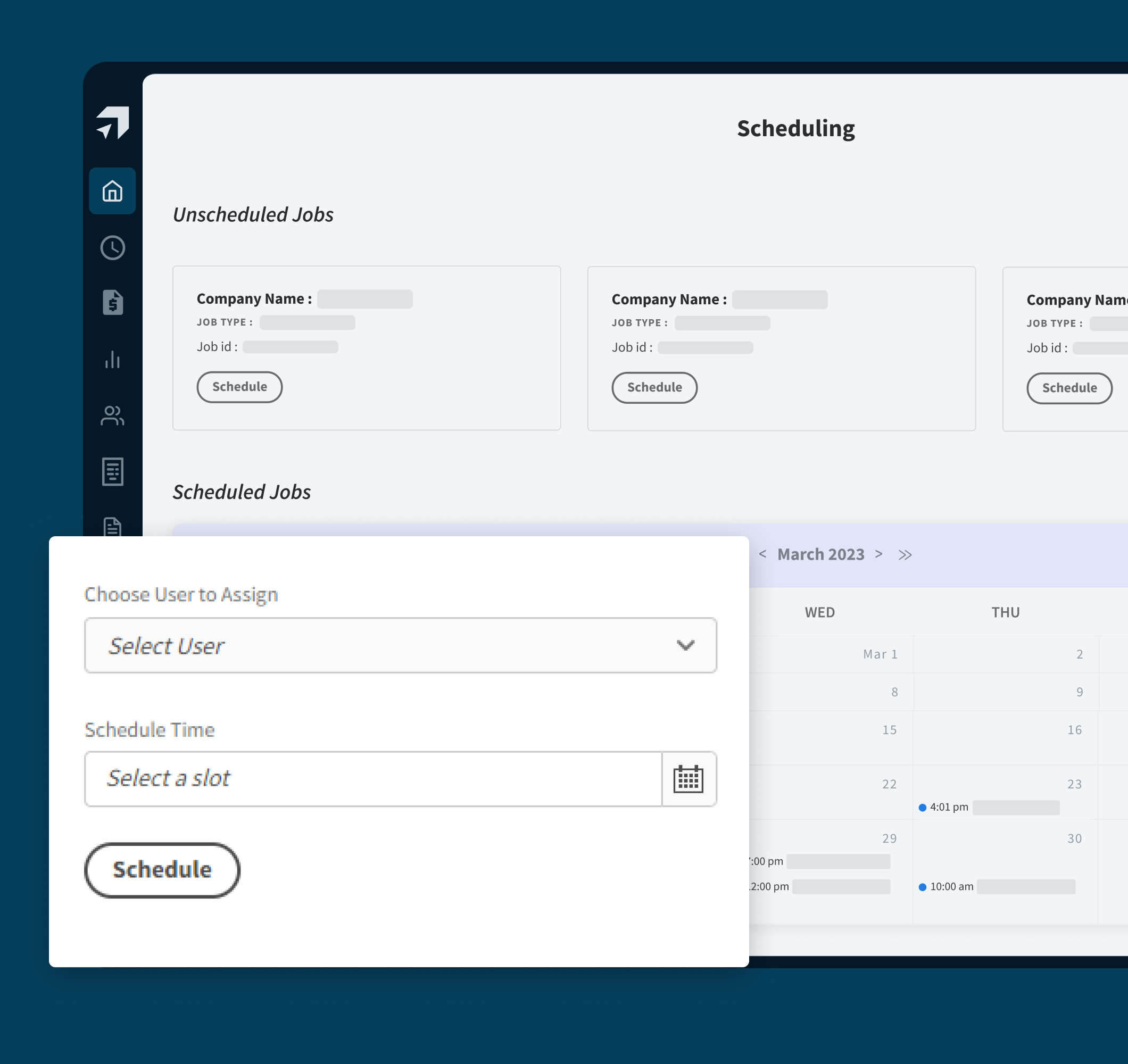Click the app logo at the sidebar top
Image resolution: width=1128 pixels, height=1064 pixels.
[112, 121]
